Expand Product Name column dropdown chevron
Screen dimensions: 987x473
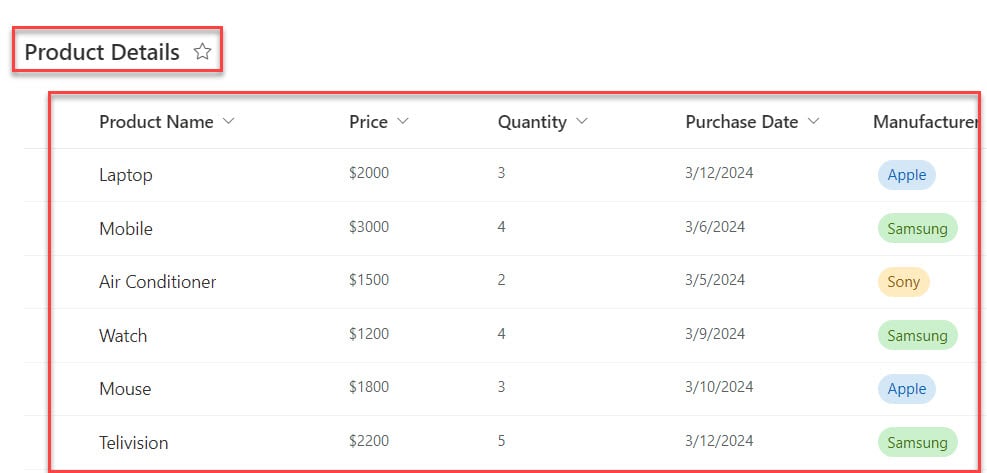tap(228, 121)
